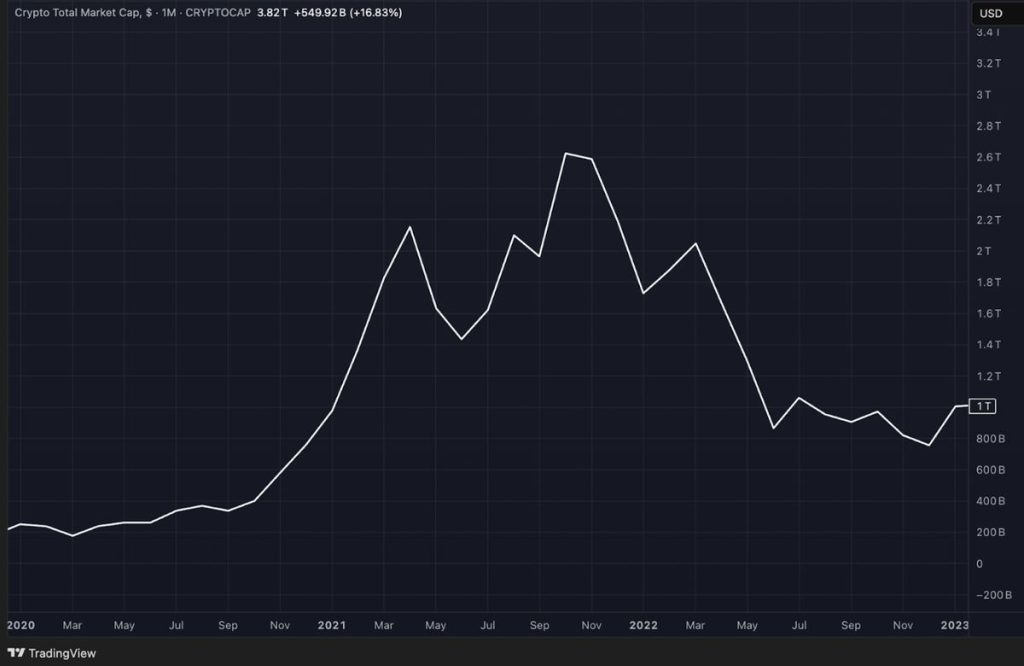Image resolution: width=1024 pixels, height=666 pixels.
Task: Click the Mar label after 2020
Action: click(x=72, y=625)
